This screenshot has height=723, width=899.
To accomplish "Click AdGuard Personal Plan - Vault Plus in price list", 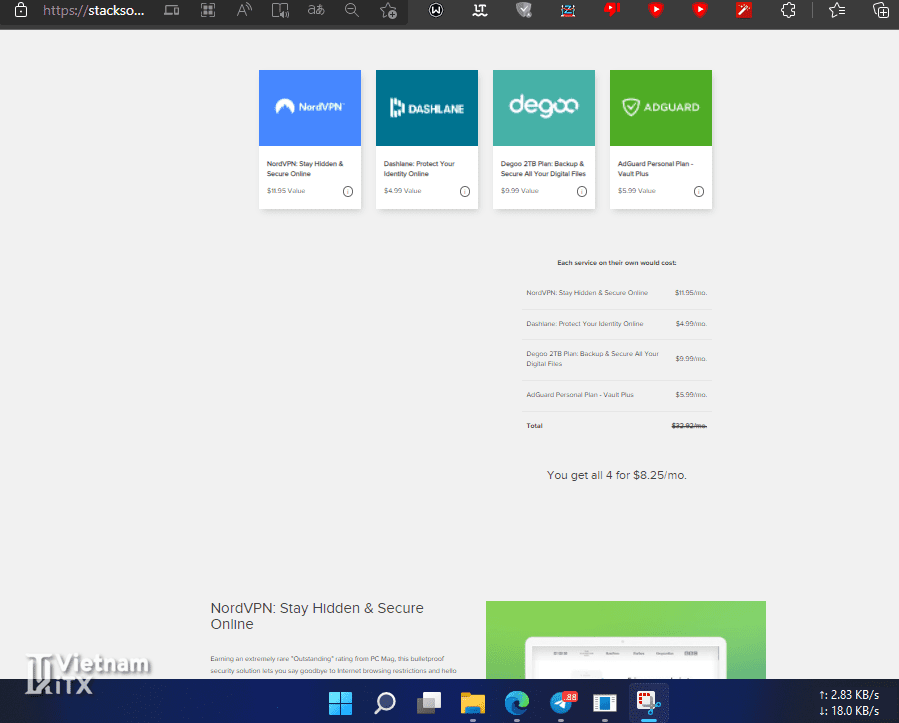I will tap(580, 395).
